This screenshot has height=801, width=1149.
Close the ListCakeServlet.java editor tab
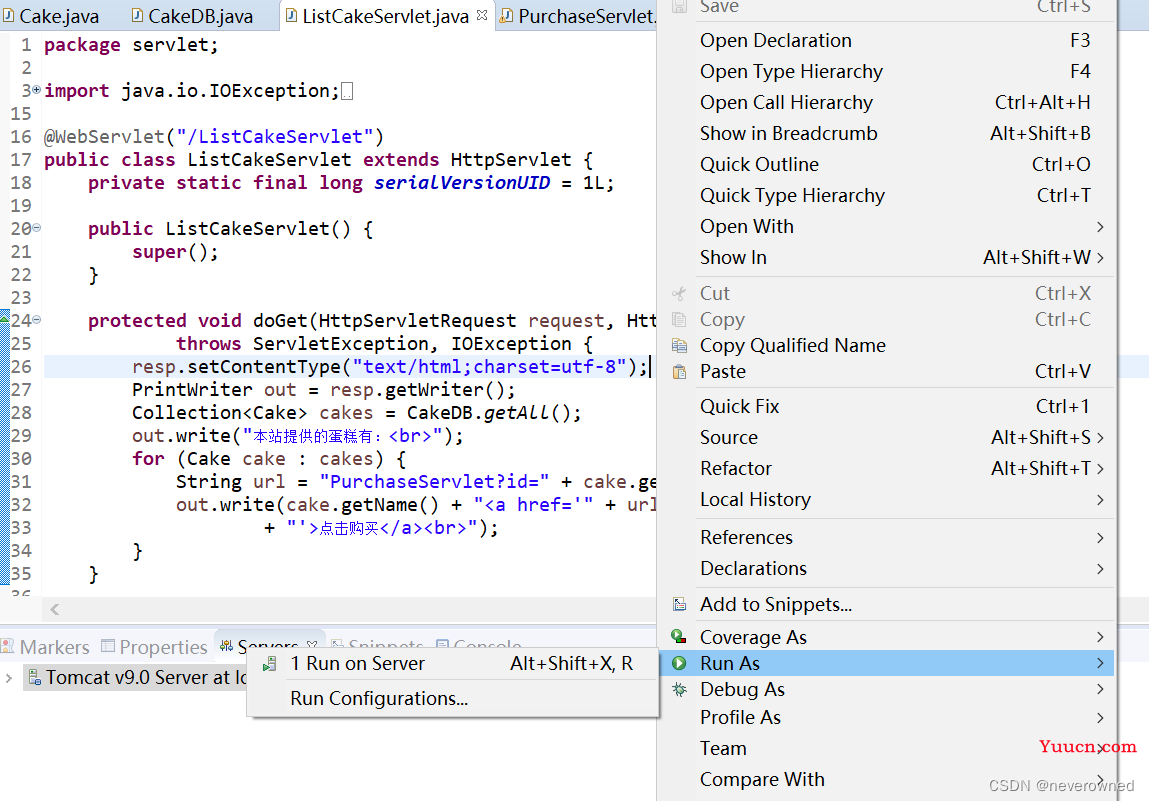coord(482,15)
